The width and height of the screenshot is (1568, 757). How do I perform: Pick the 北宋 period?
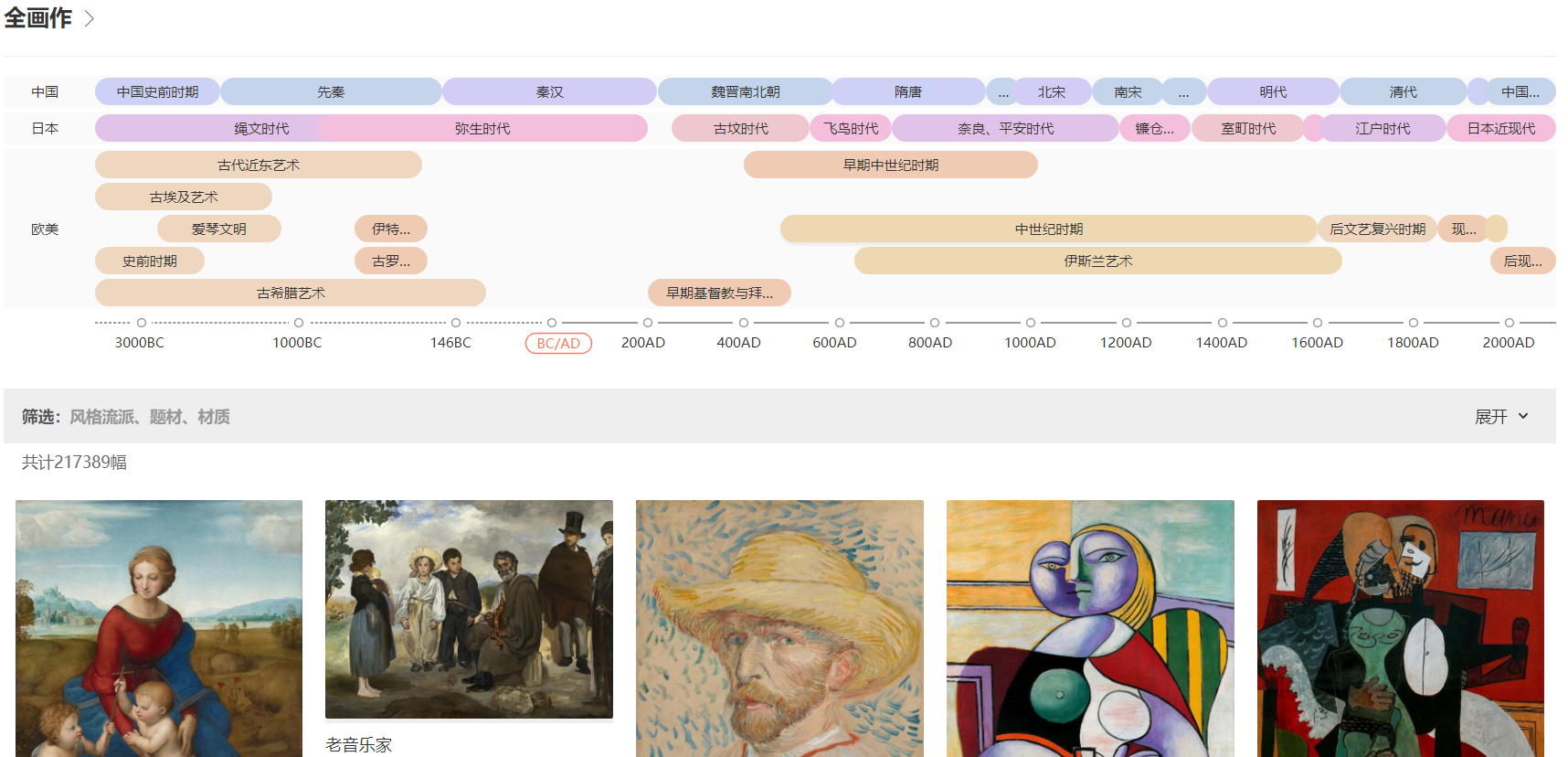coord(1052,91)
